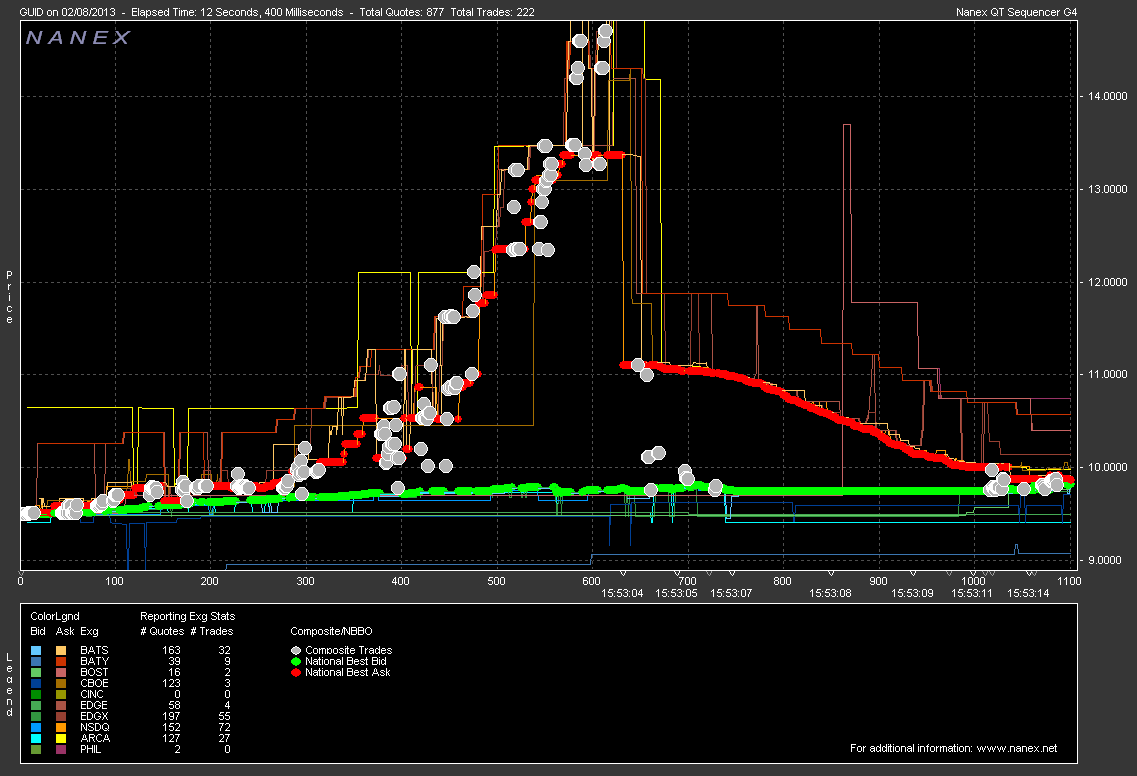The image size is (1137, 776).
Task: Click the CINC bid color swatch
Action: (37, 694)
